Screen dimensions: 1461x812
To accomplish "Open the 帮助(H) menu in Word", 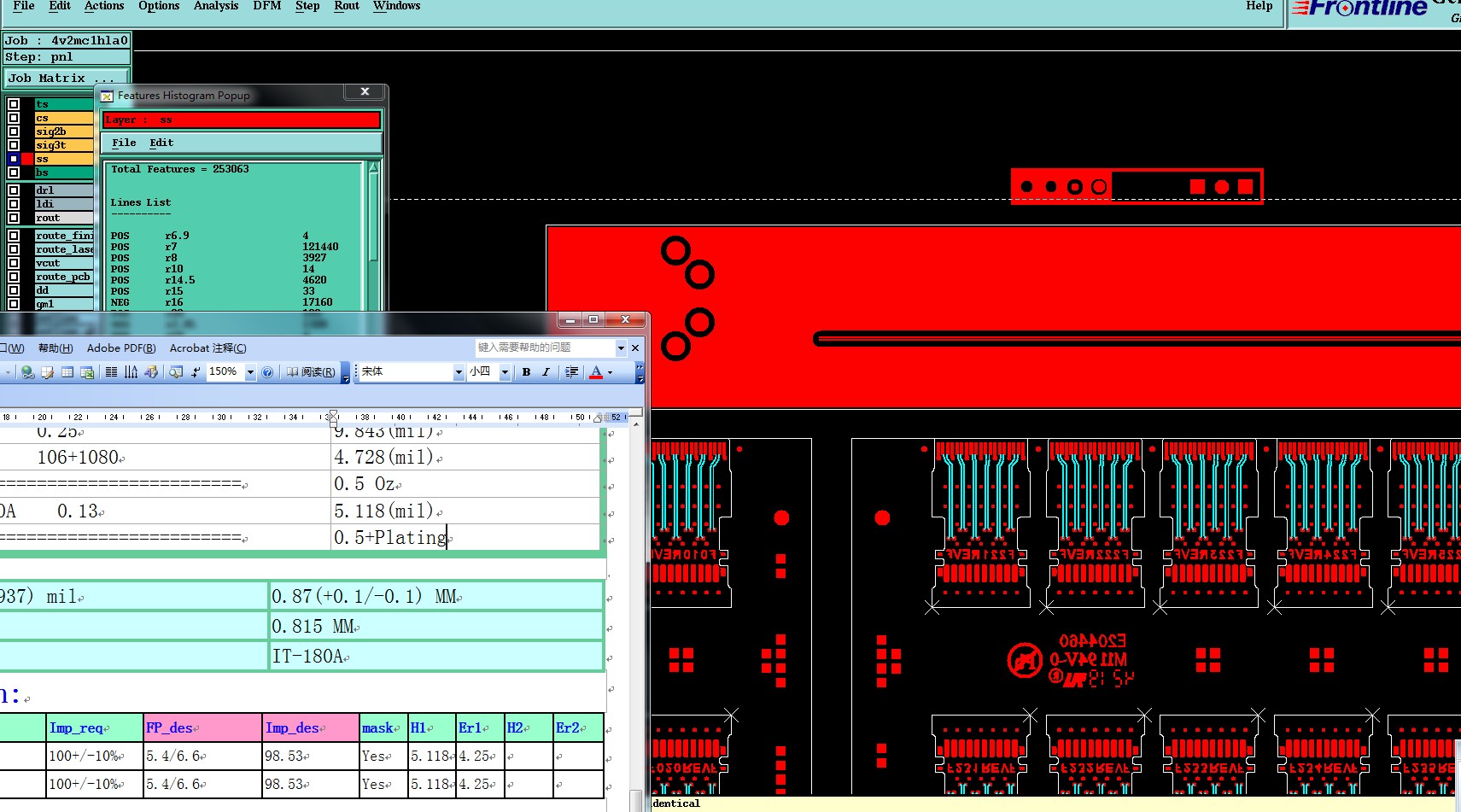I will [x=56, y=348].
